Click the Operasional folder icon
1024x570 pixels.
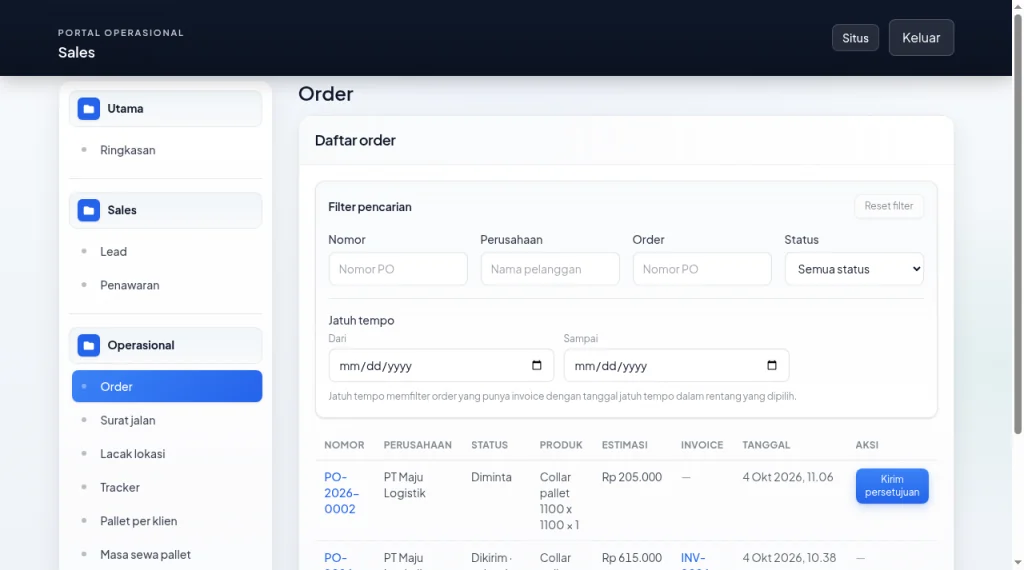click(x=89, y=345)
